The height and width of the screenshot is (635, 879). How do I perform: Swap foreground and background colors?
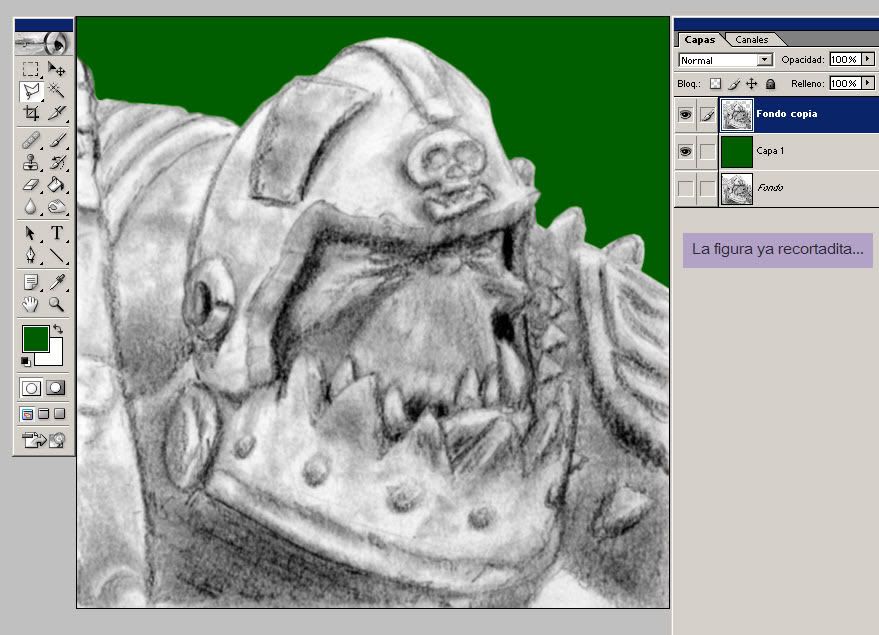[58, 329]
